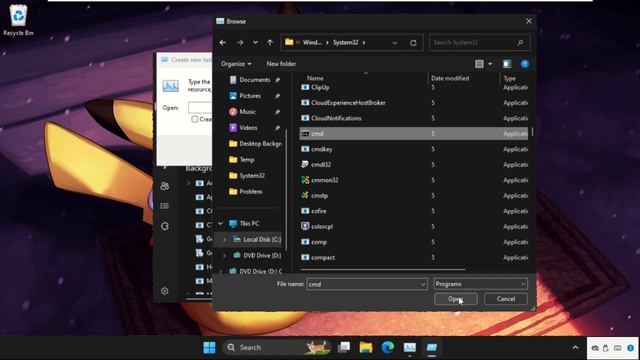Click the cmstp file icon

tap(305, 196)
